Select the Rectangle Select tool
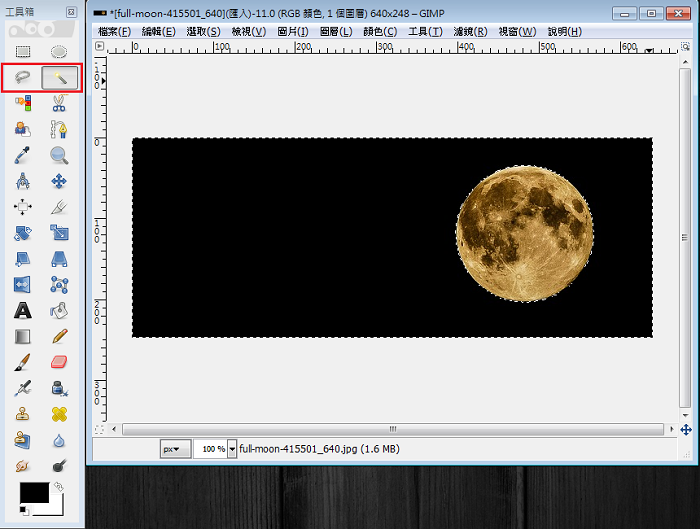Image resolution: width=700 pixels, height=529 pixels. tap(23, 52)
